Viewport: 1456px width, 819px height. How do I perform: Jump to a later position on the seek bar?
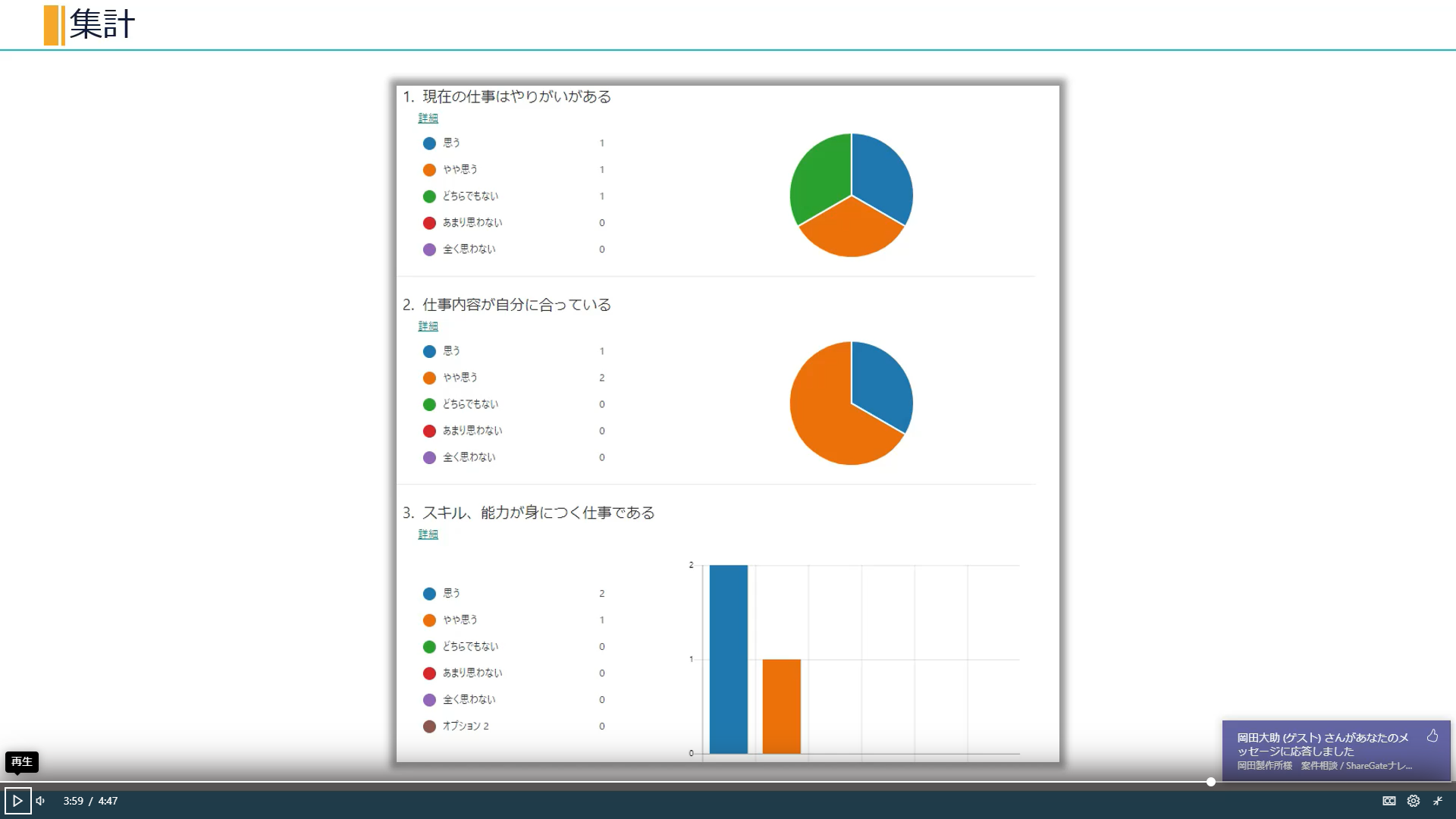(x=1327, y=782)
